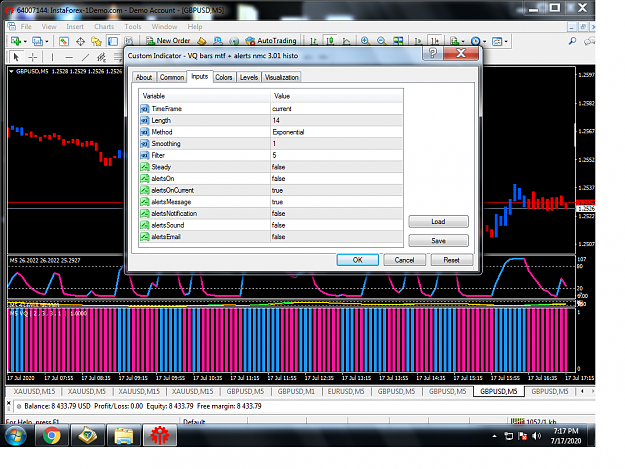This screenshot has height=469, width=625.
Task: Toggle the Market Watch window icon
Action: tap(64, 41)
